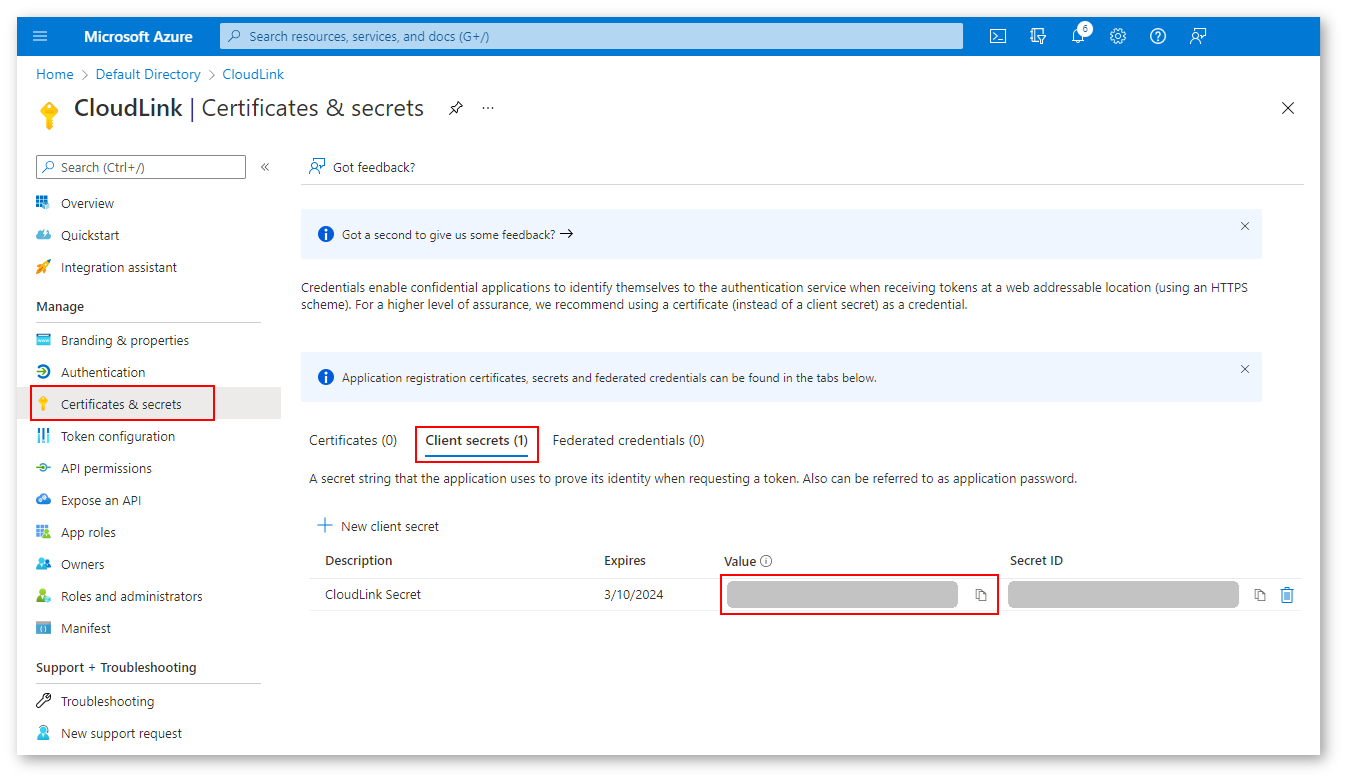Click New client secret
The width and height of the screenshot is (1346, 781).
click(x=378, y=526)
